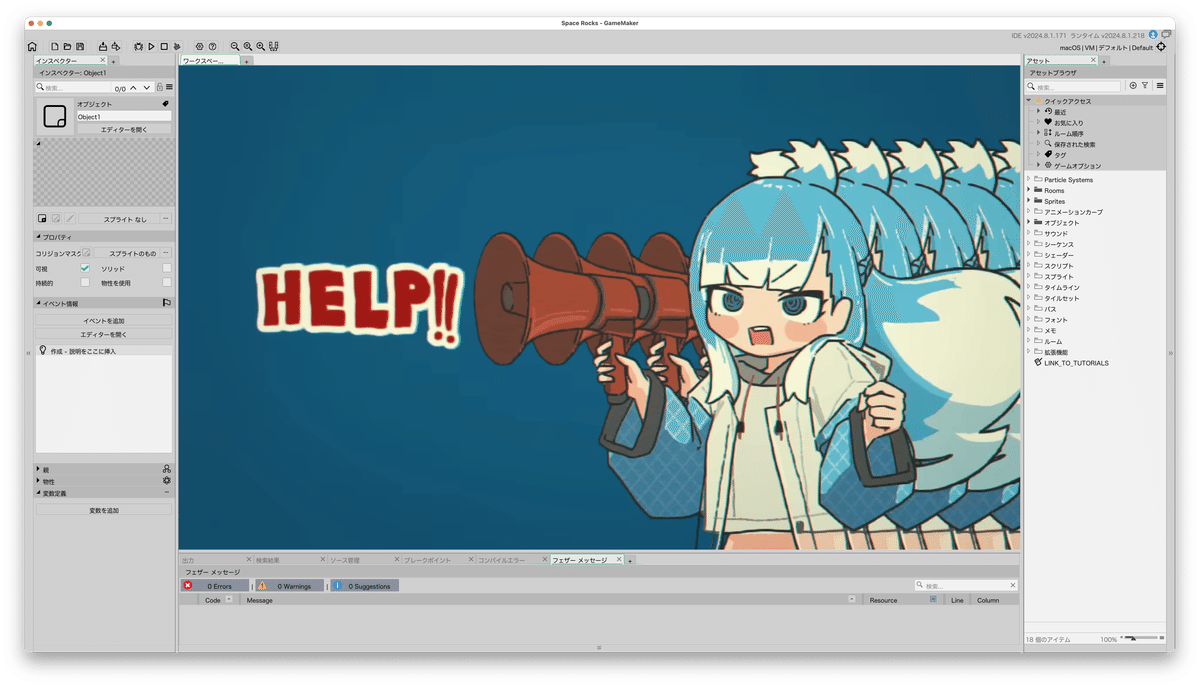This screenshot has width=1200, height=686.
Task: Toggle the 物性を使用 checkbox
Action: coord(167,283)
